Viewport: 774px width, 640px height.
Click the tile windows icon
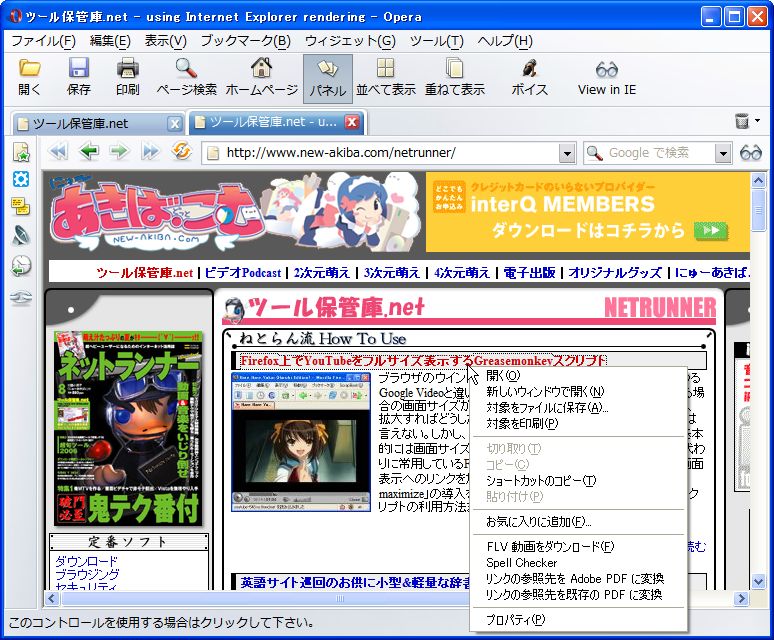point(386,68)
